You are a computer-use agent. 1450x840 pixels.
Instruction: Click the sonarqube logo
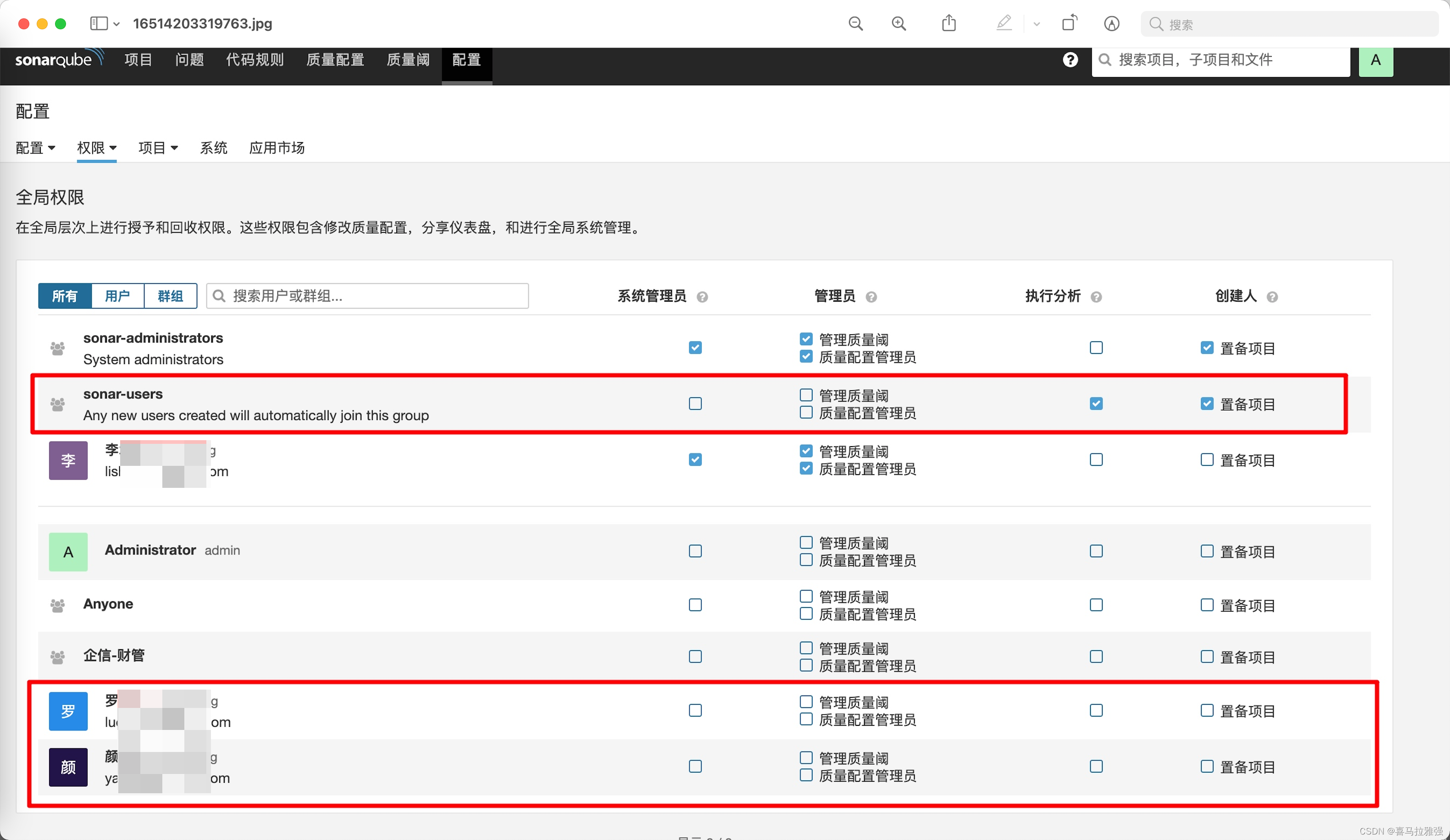[59, 59]
